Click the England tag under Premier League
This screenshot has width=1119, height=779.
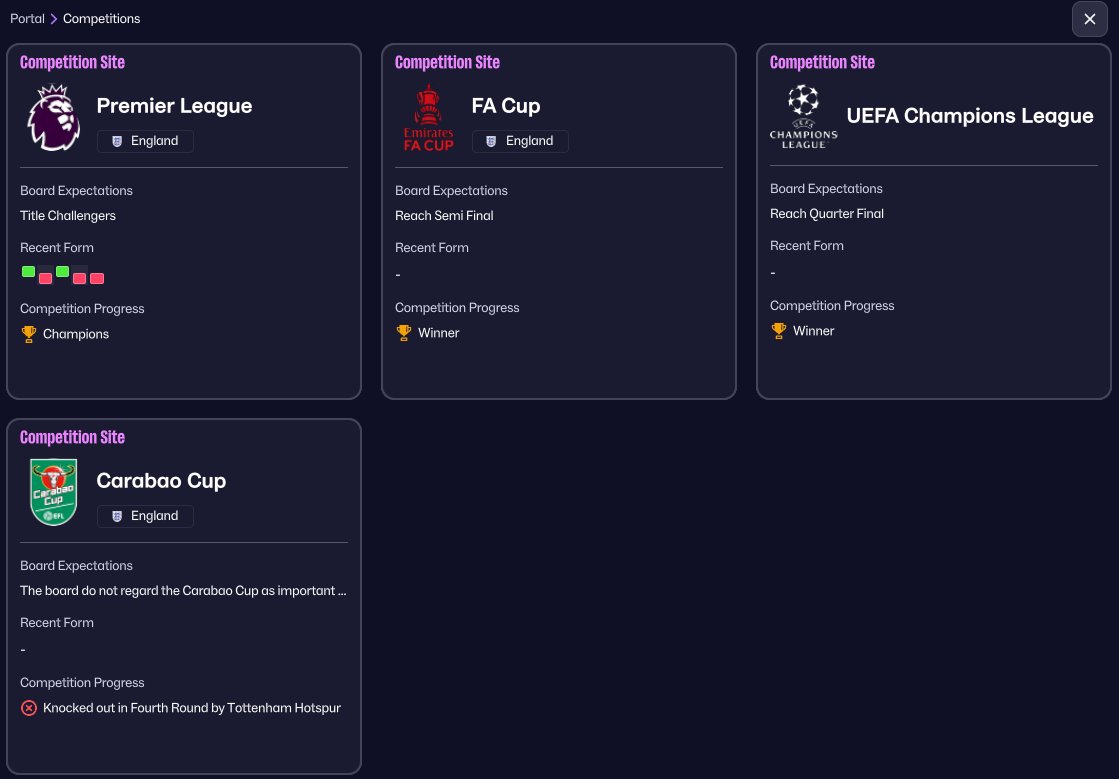click(145, 141)
